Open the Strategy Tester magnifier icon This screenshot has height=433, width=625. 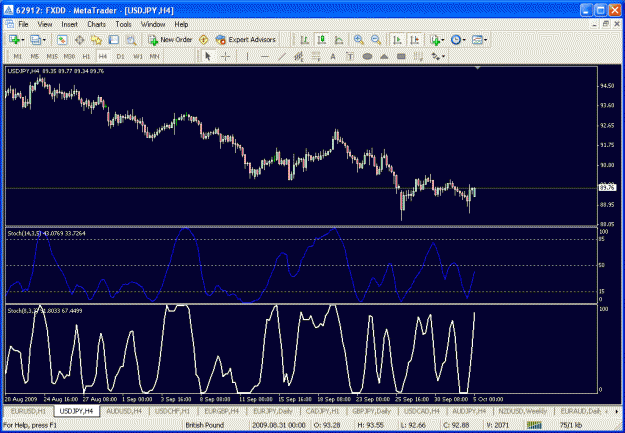(x=131, y=40)
